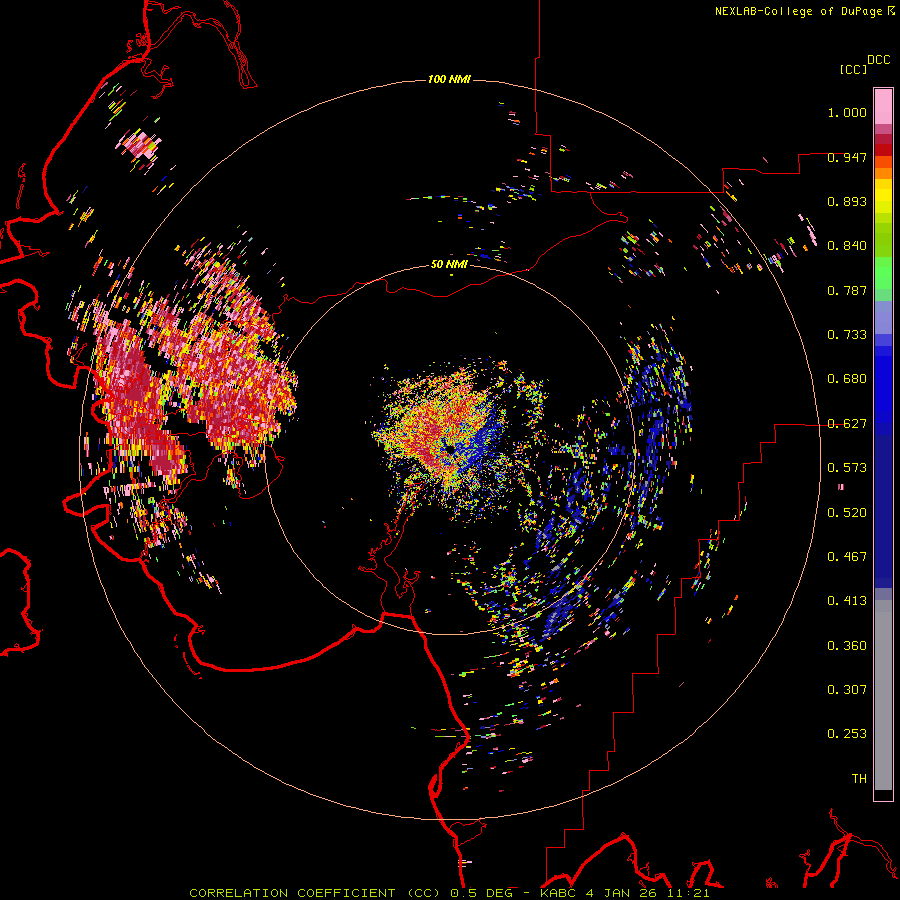Pick the gray lower segment of color scale

883,695
